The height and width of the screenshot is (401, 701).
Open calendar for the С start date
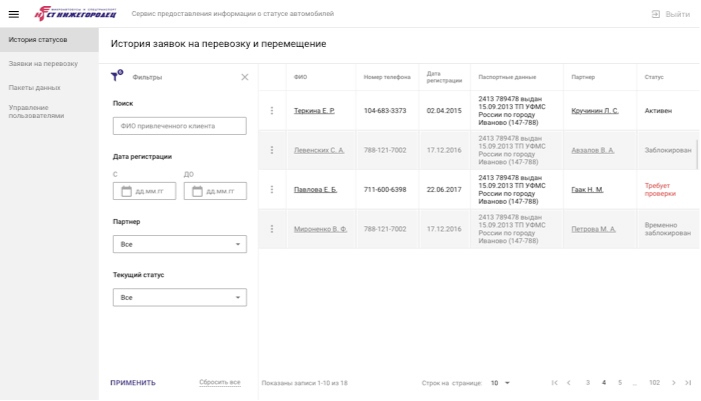click(x=127, y=191)
